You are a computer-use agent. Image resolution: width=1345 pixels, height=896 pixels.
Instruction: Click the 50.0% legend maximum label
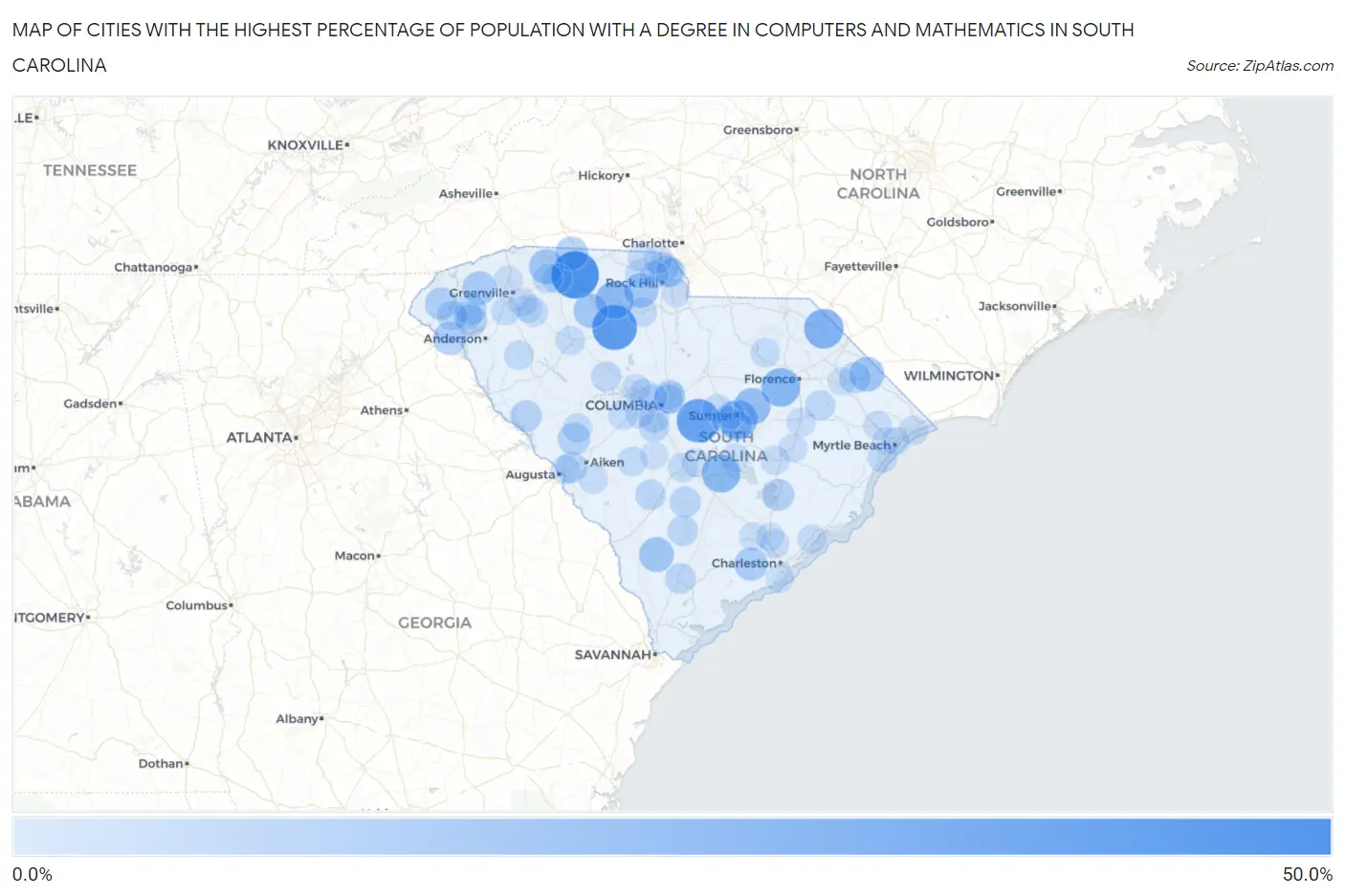point(1308,875)
